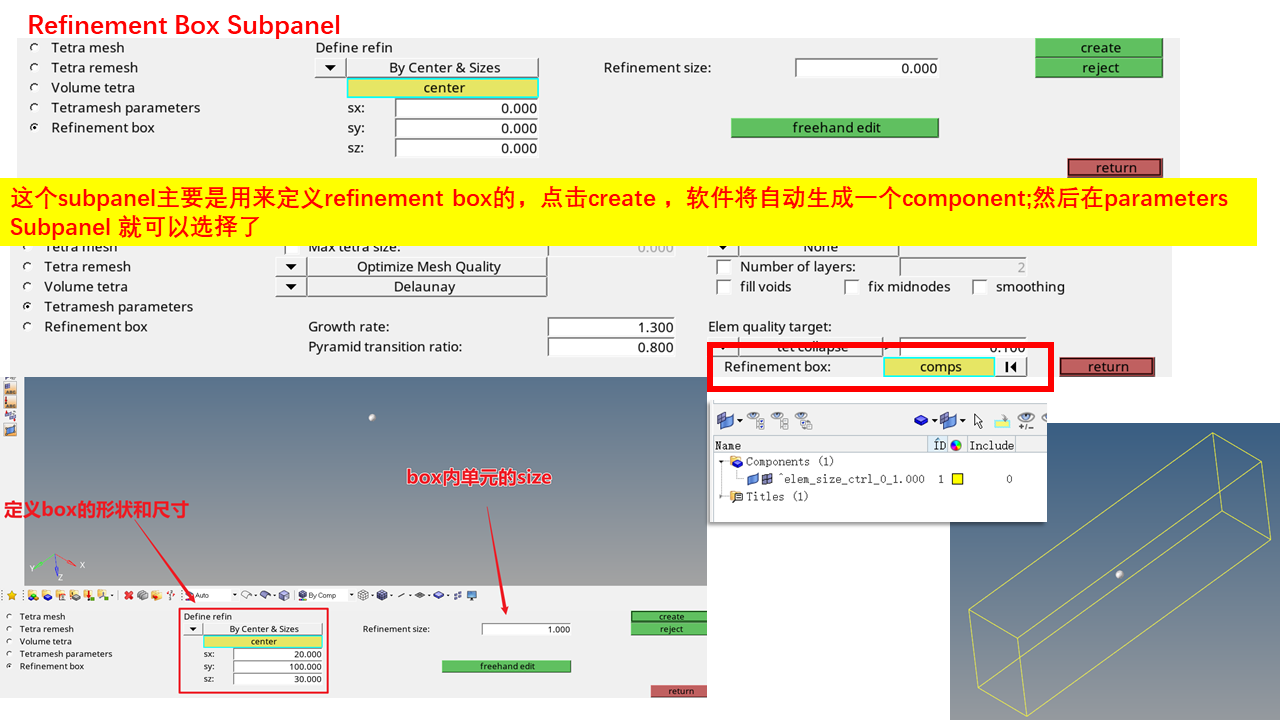
Task: Toggle the fix midnodes checkbox
Action: click(852, 287)
